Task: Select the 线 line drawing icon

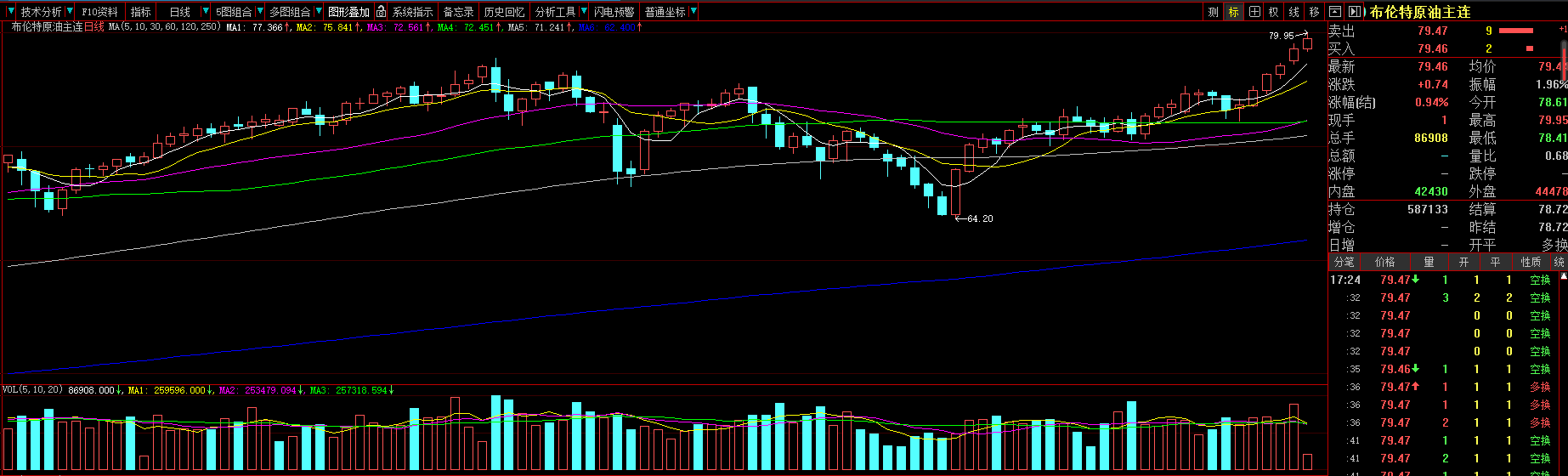Action: (x=1294, y=12)
